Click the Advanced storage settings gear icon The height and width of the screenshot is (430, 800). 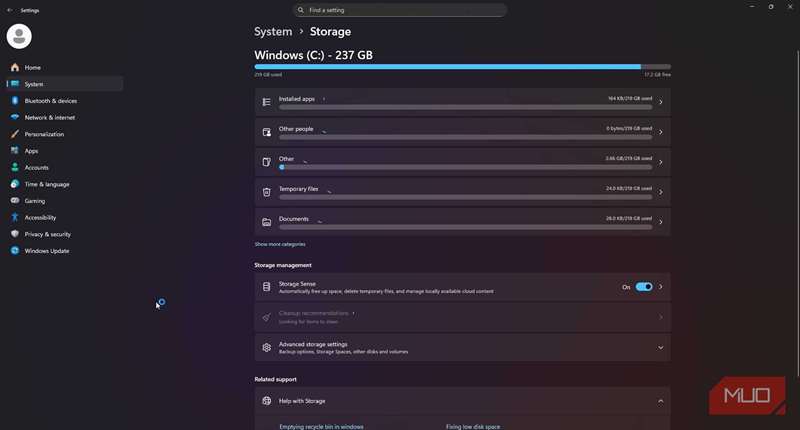(266, 347)
